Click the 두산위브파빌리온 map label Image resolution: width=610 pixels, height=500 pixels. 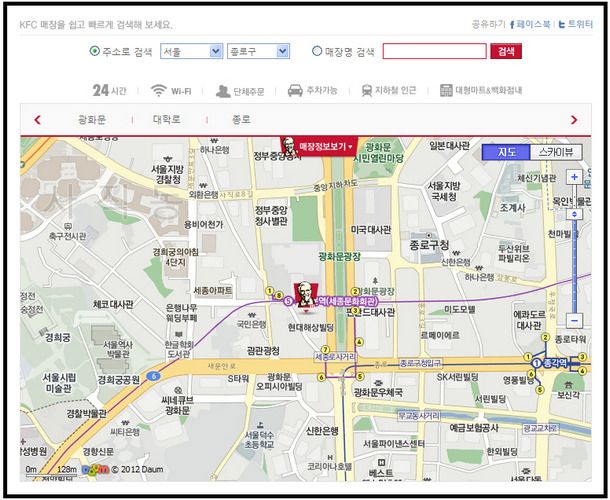click(x=514, y=253)
